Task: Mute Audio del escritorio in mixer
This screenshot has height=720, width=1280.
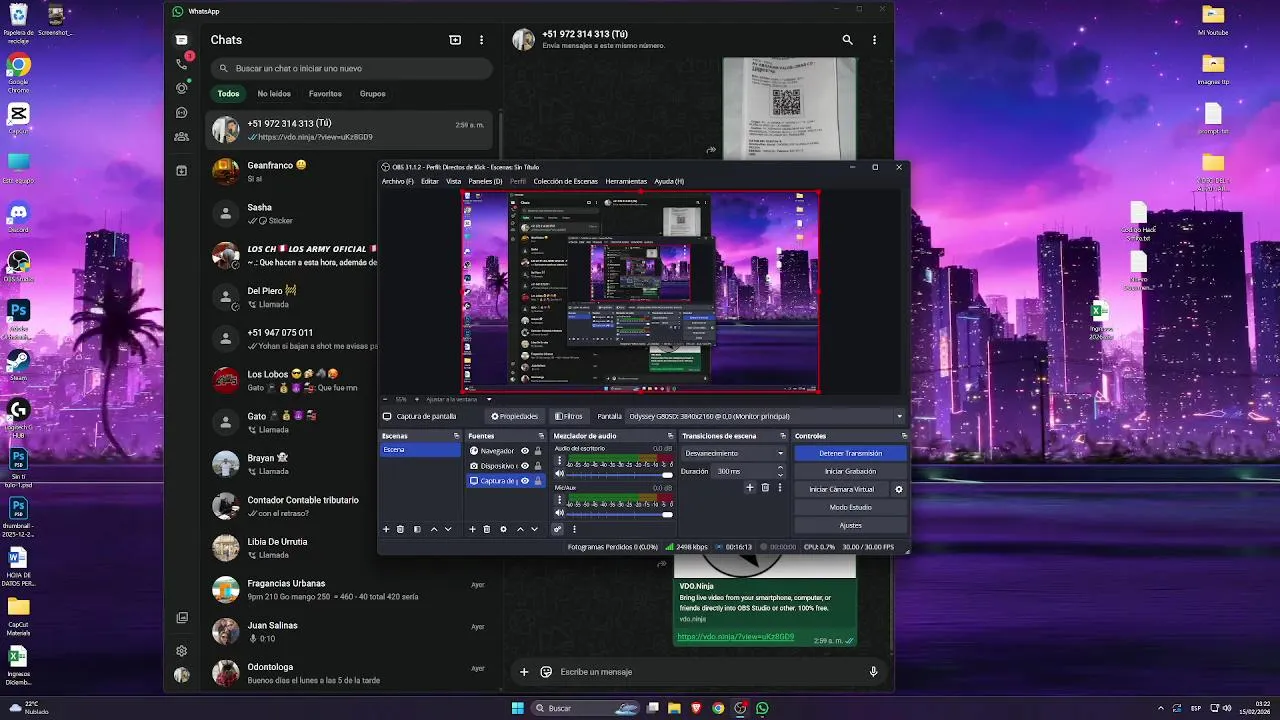Action: coord(560,474)
